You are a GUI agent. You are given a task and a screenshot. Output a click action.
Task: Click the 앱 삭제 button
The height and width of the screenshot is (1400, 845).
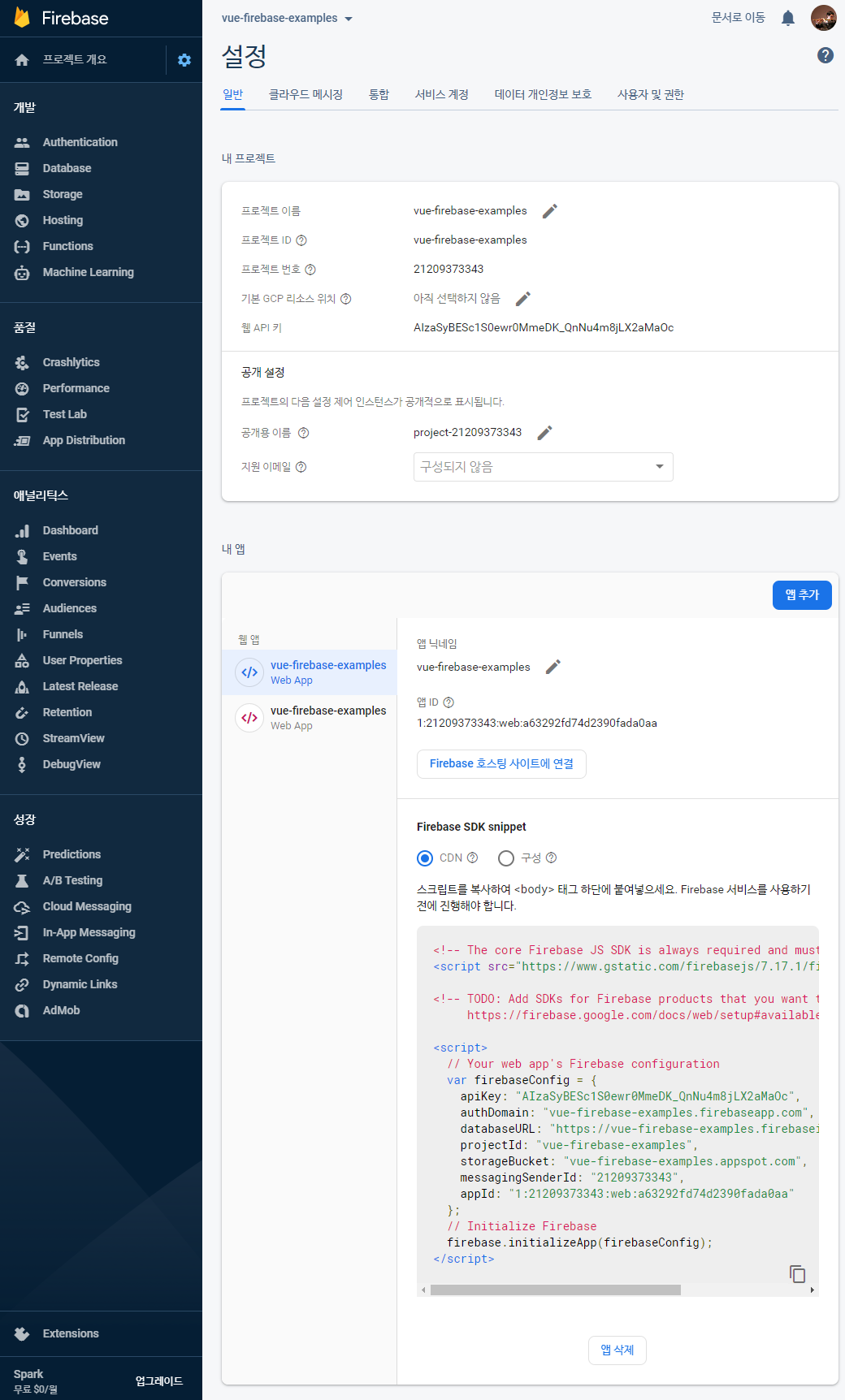pos(617,1350)
